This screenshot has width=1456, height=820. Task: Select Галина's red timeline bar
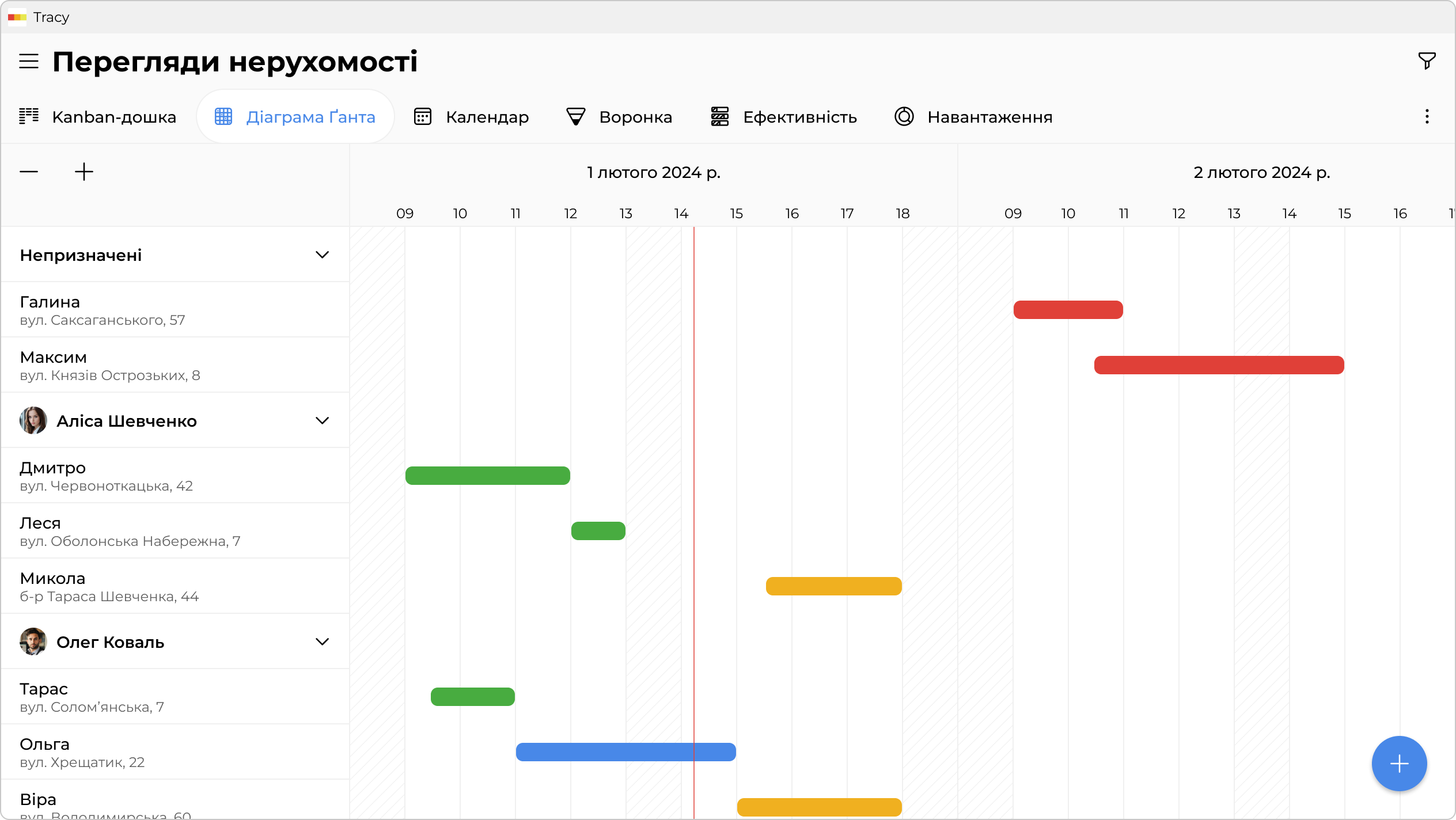click(x=1068, y=310)
